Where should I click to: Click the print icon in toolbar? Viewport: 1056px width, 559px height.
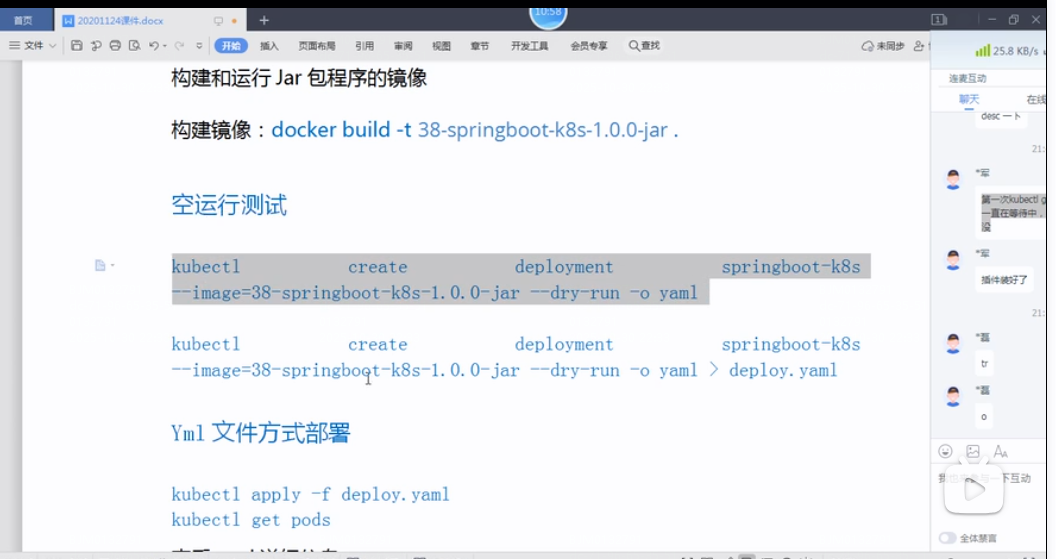(115, 46)
